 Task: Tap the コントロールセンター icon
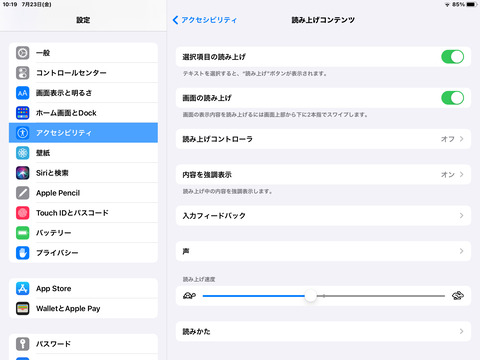[x=23, y=73]
